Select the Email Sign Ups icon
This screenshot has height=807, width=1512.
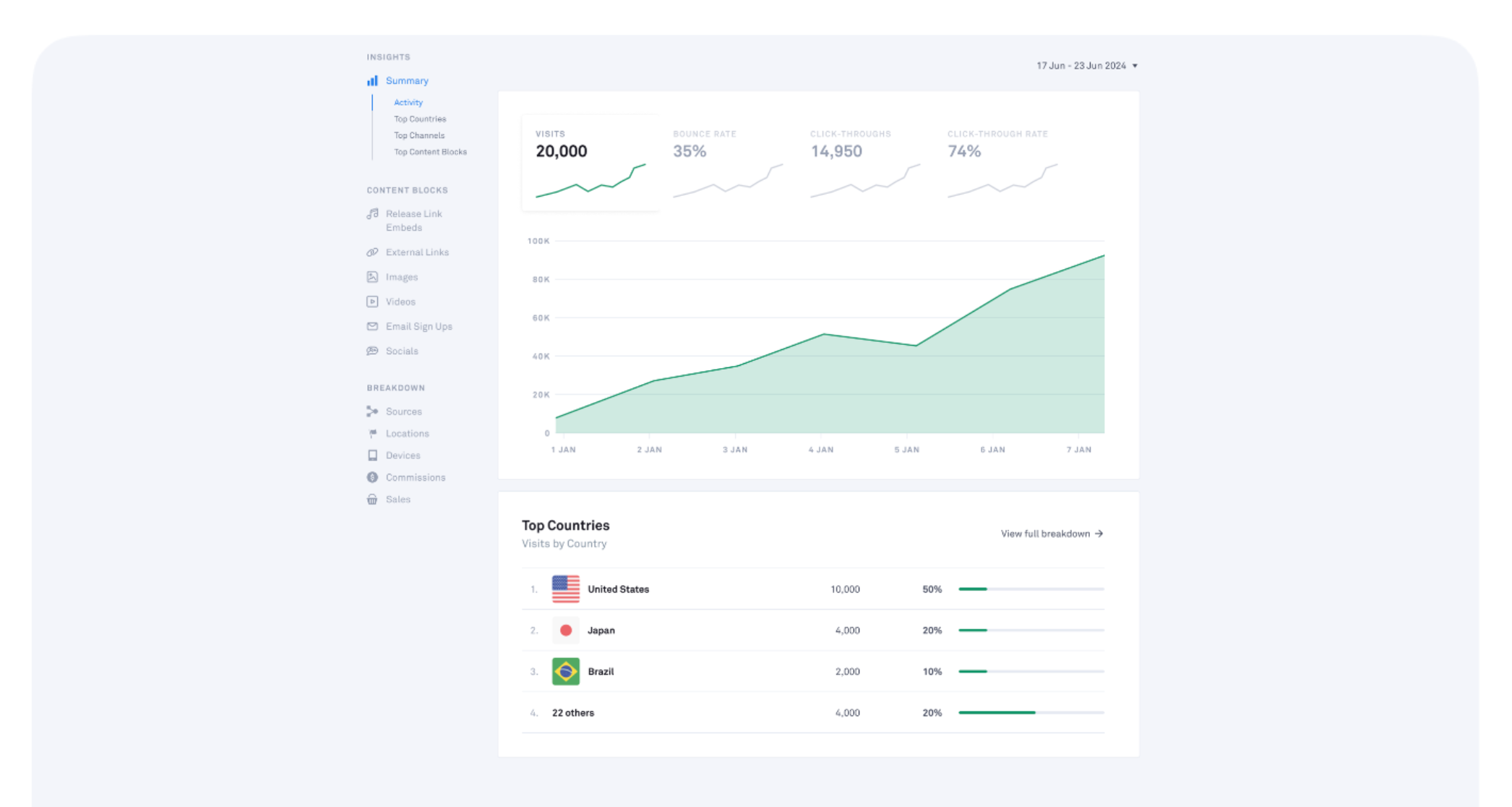tap(372, 326)
